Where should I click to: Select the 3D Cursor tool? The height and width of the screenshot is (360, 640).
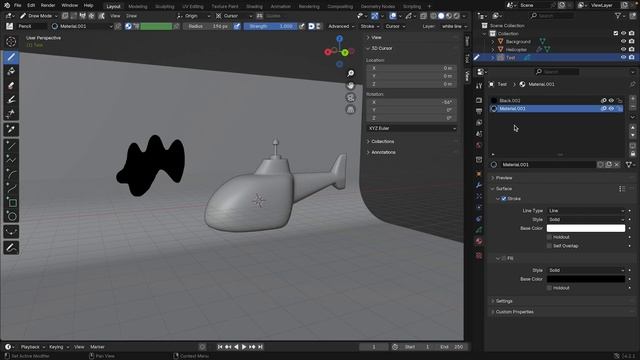[11, 42]
